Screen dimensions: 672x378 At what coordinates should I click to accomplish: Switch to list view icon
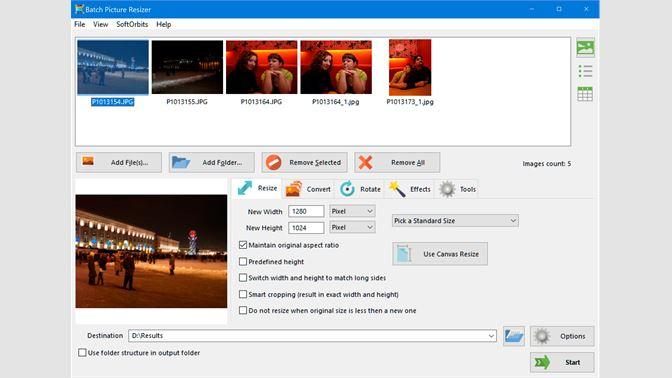(x=585, y=71)
